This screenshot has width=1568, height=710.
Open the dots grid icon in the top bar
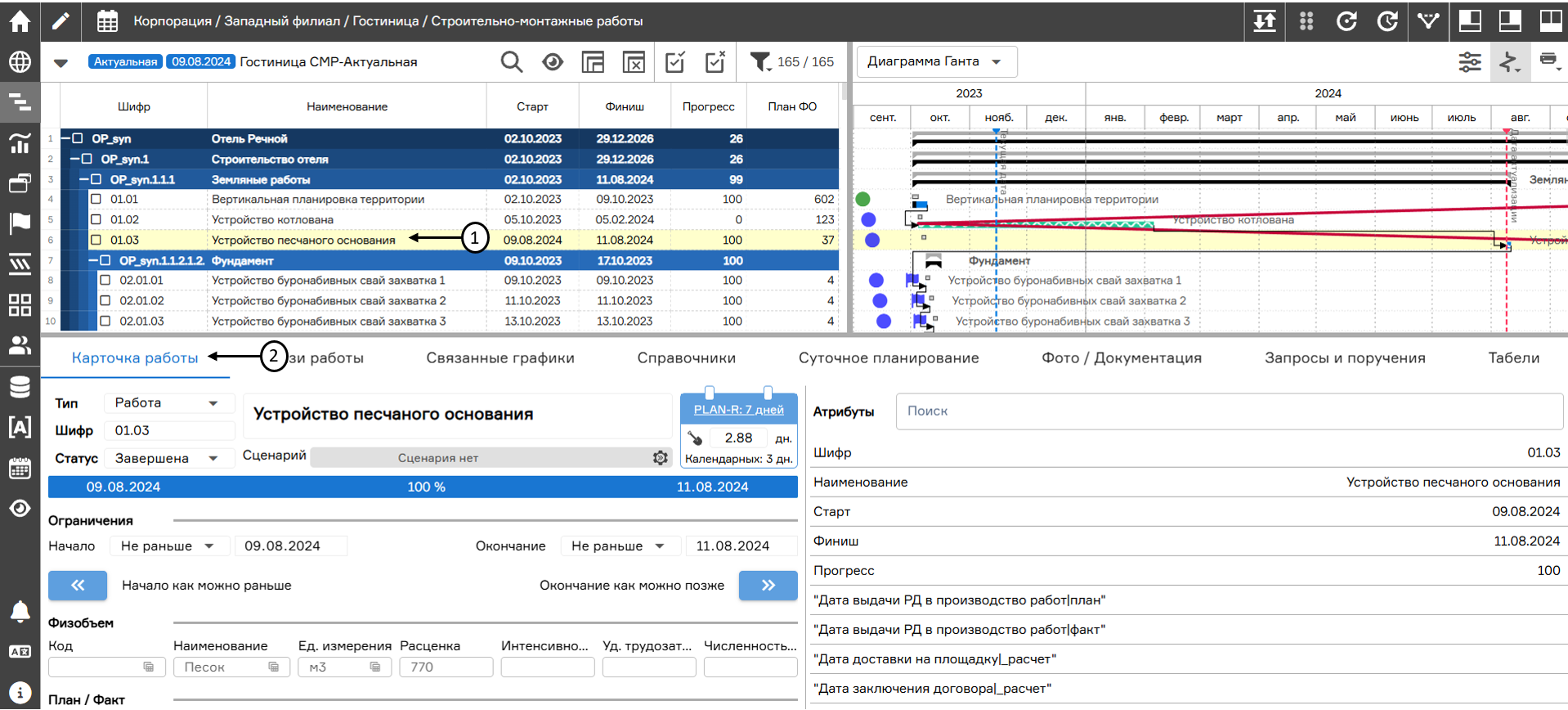[x=1306, y=20]
